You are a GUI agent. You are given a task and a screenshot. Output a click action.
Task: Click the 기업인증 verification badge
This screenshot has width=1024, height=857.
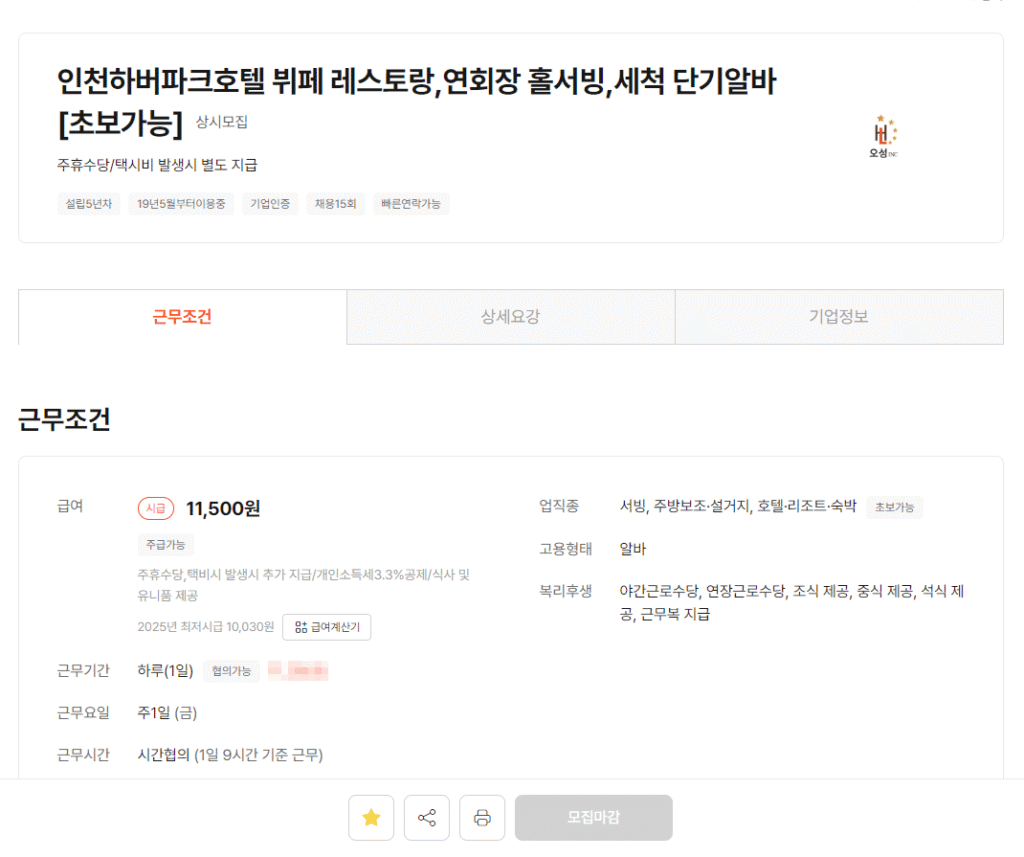click(269, 204)
